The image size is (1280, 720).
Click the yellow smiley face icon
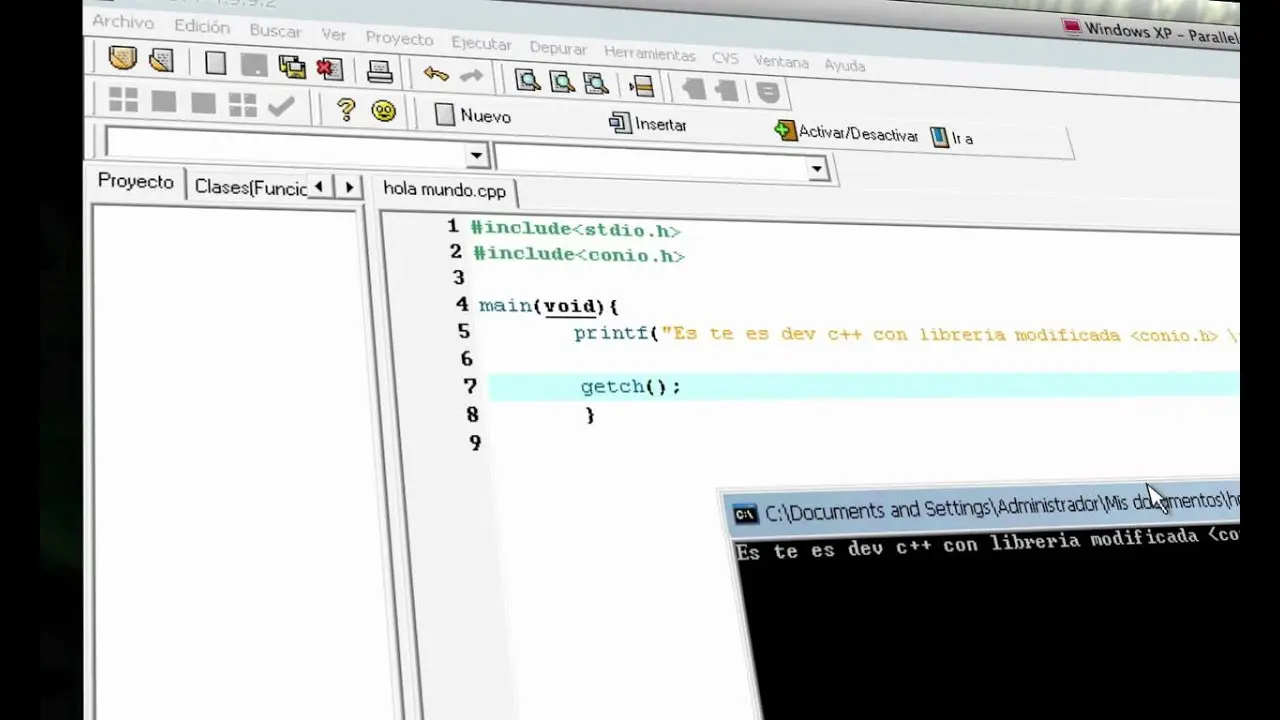(384, 111)
